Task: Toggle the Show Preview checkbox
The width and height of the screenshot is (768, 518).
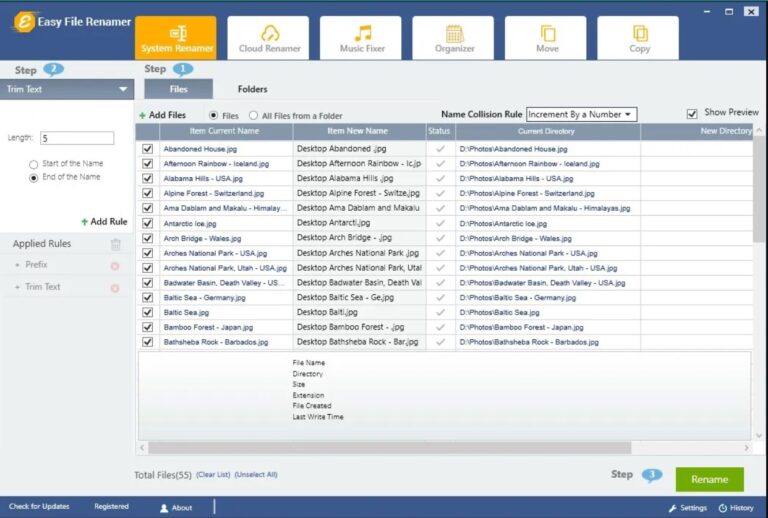Action: (x=692, y=114)
